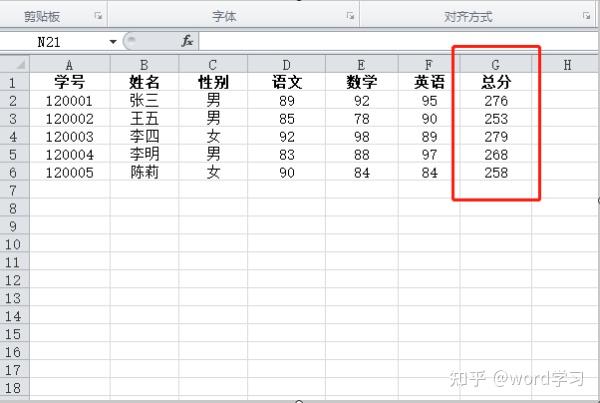The image size is (600, 403).
Task: Select column C header
Action: click(x=213, y=64)
